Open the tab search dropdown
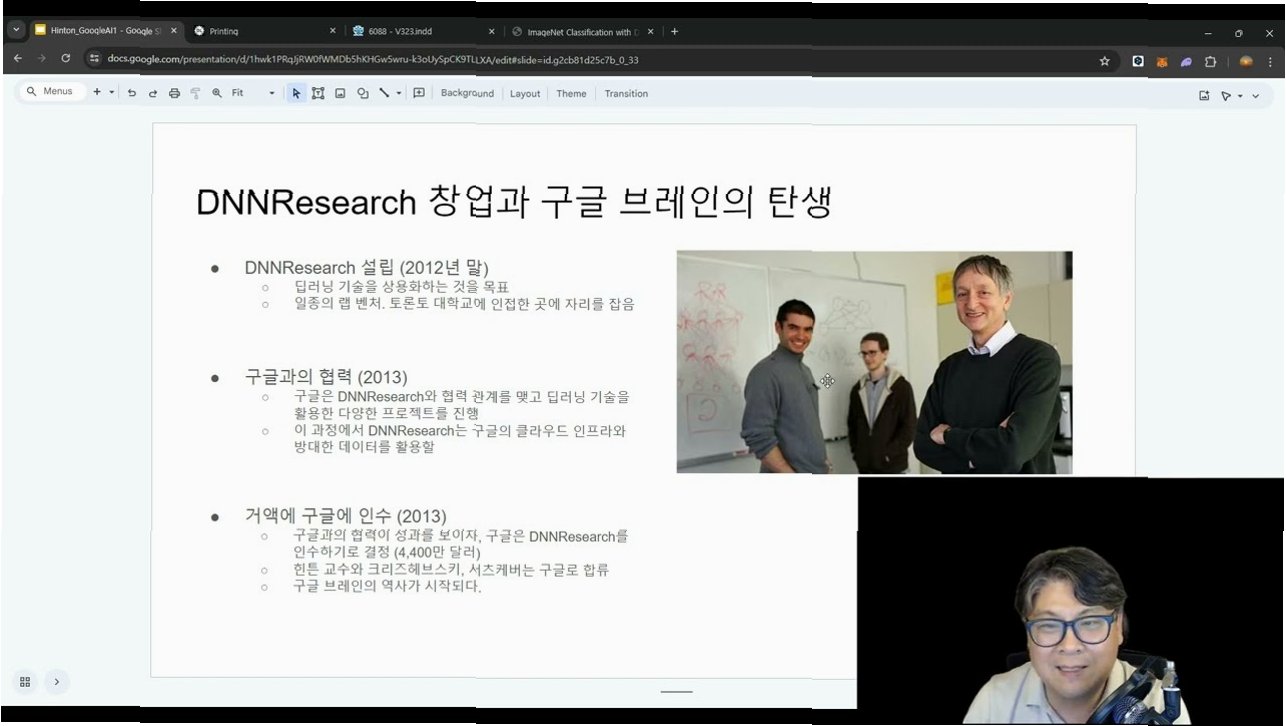Screen dimensions: 1286x726 pyautogui.click(x=15, y=31)
